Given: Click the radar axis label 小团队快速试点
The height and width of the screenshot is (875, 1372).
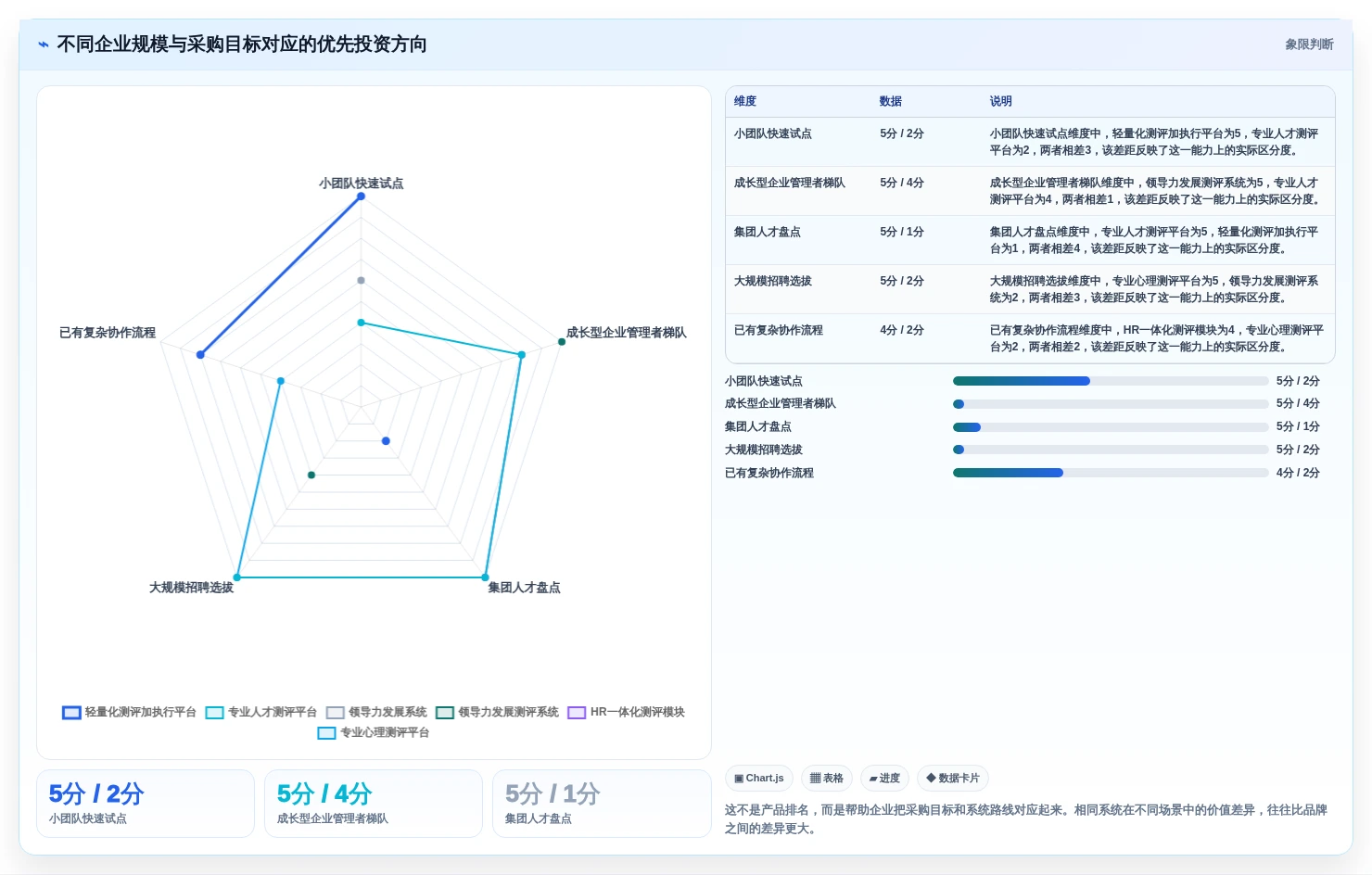Looking at the screenshot, I should (x=362, y=184).
